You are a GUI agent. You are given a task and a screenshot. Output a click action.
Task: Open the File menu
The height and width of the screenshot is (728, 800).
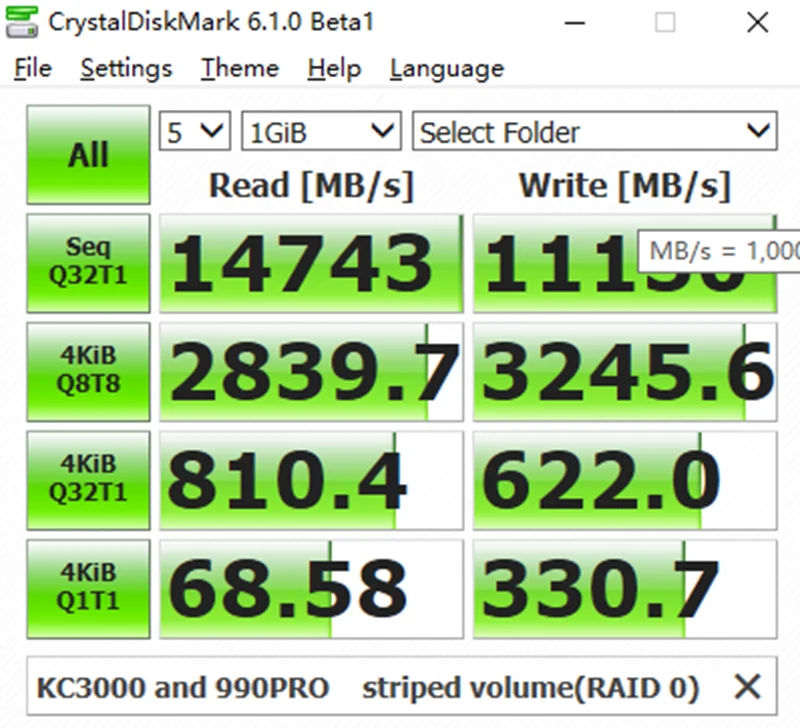pos(33,69)
